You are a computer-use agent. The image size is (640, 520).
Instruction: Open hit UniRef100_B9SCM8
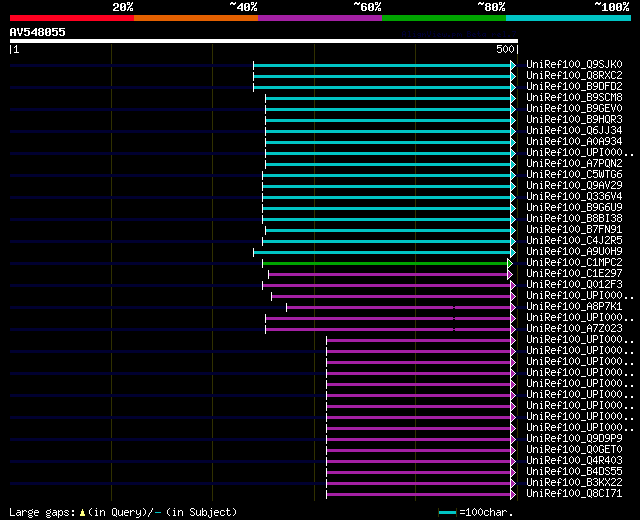[x=574, y=98]
